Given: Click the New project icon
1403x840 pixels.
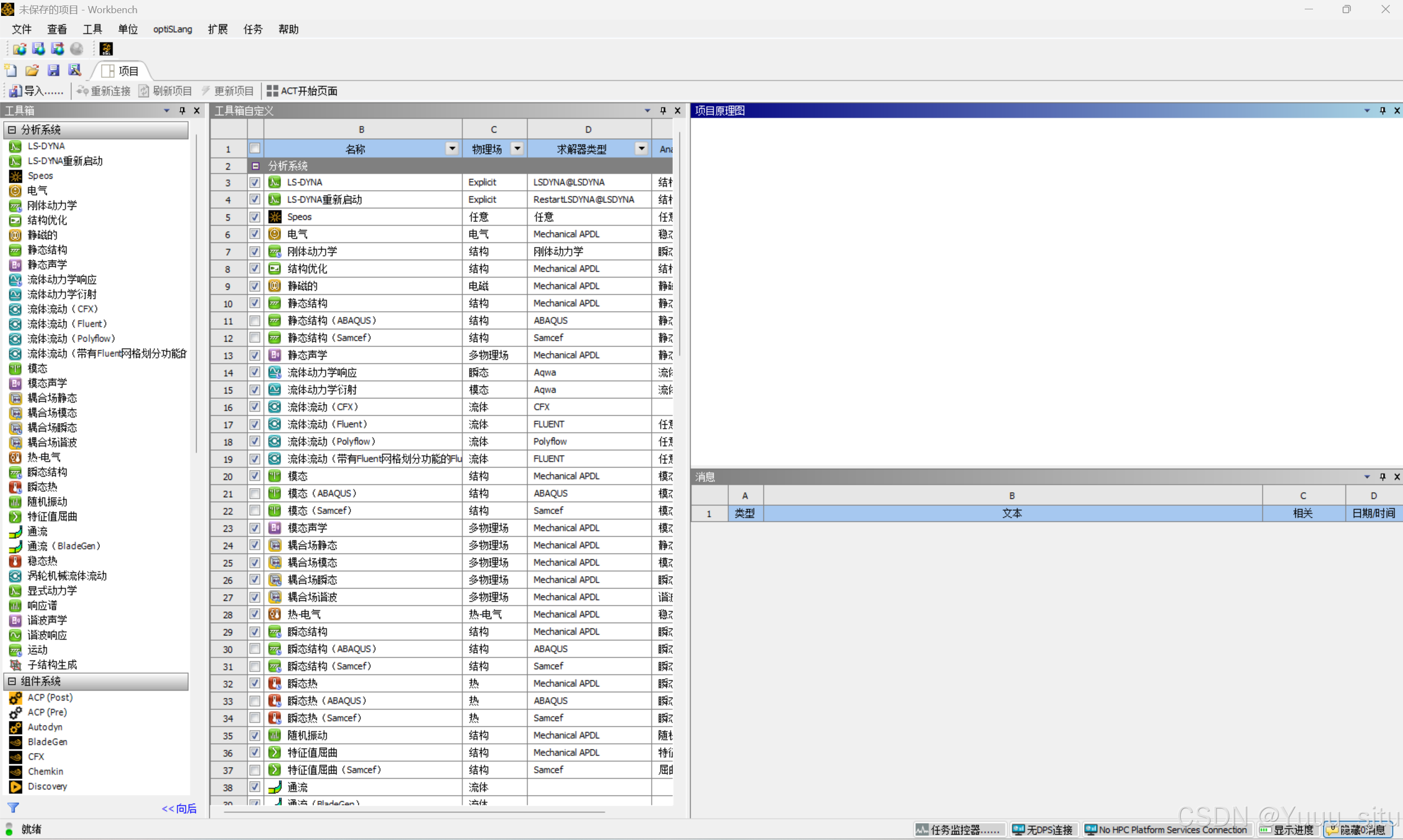Looking at the screenshot, I should [11, 70].
